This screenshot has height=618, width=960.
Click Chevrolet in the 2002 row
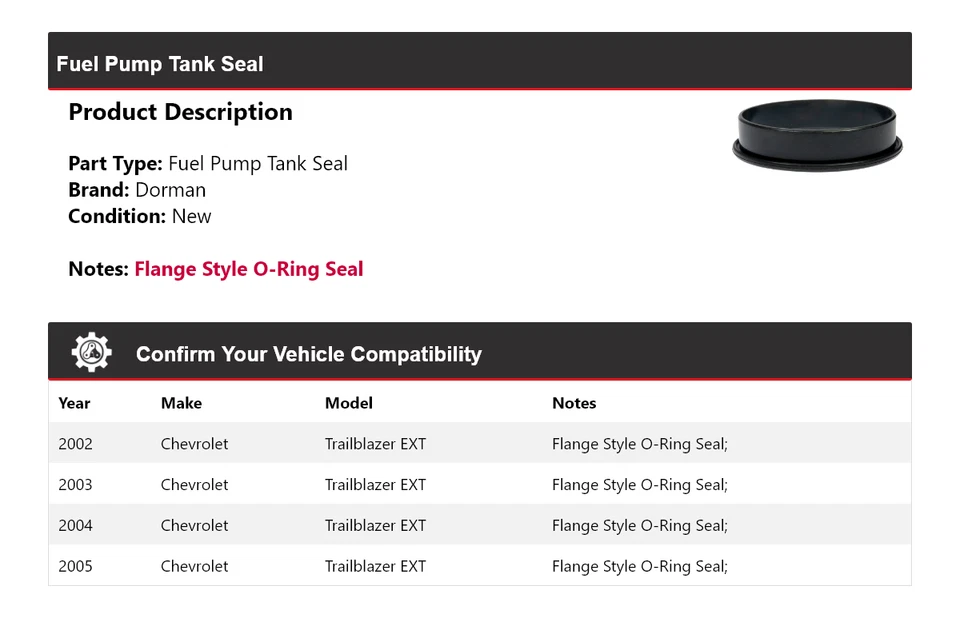coord(194,444)
